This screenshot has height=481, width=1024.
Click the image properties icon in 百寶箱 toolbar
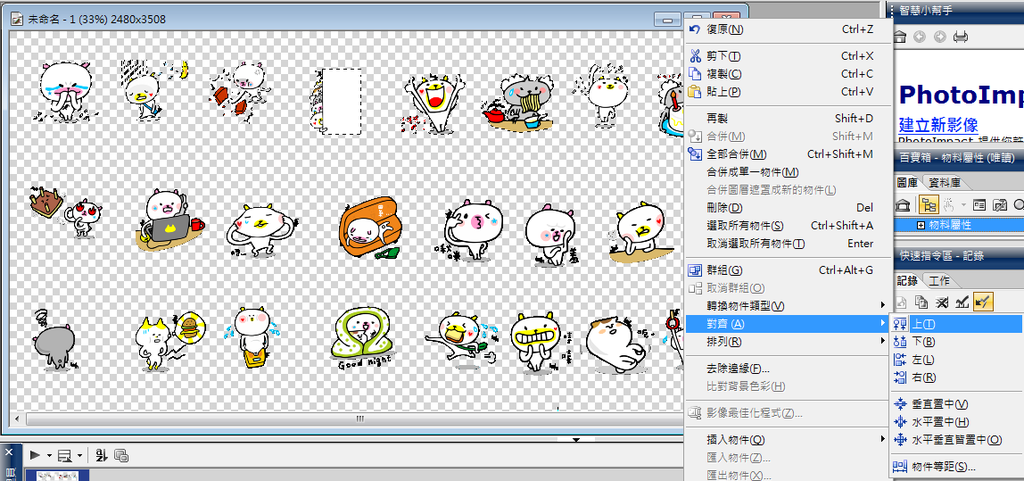pyautogui.click(x=999, y=204)
